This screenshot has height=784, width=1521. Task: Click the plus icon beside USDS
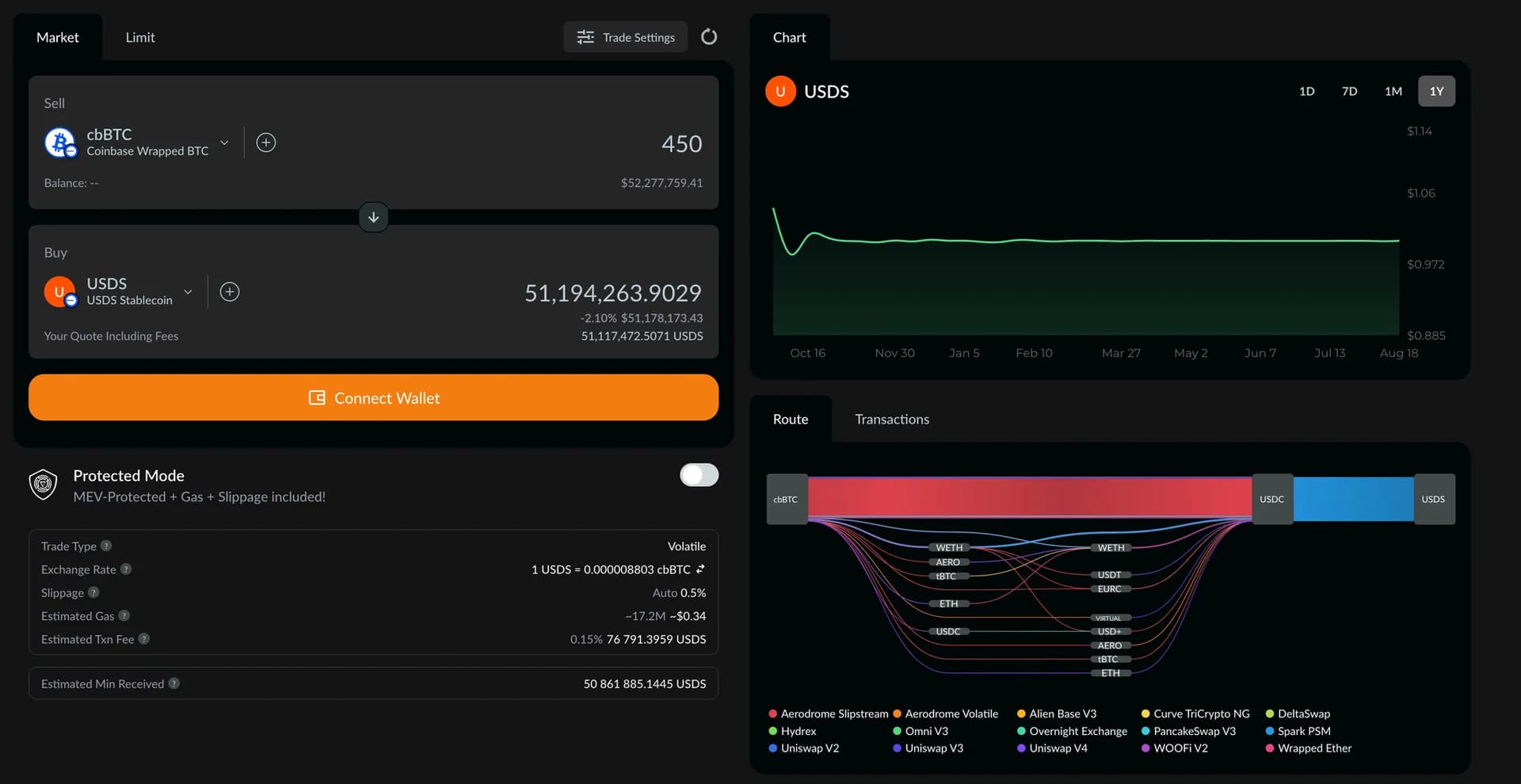click(x=230, y=291)
